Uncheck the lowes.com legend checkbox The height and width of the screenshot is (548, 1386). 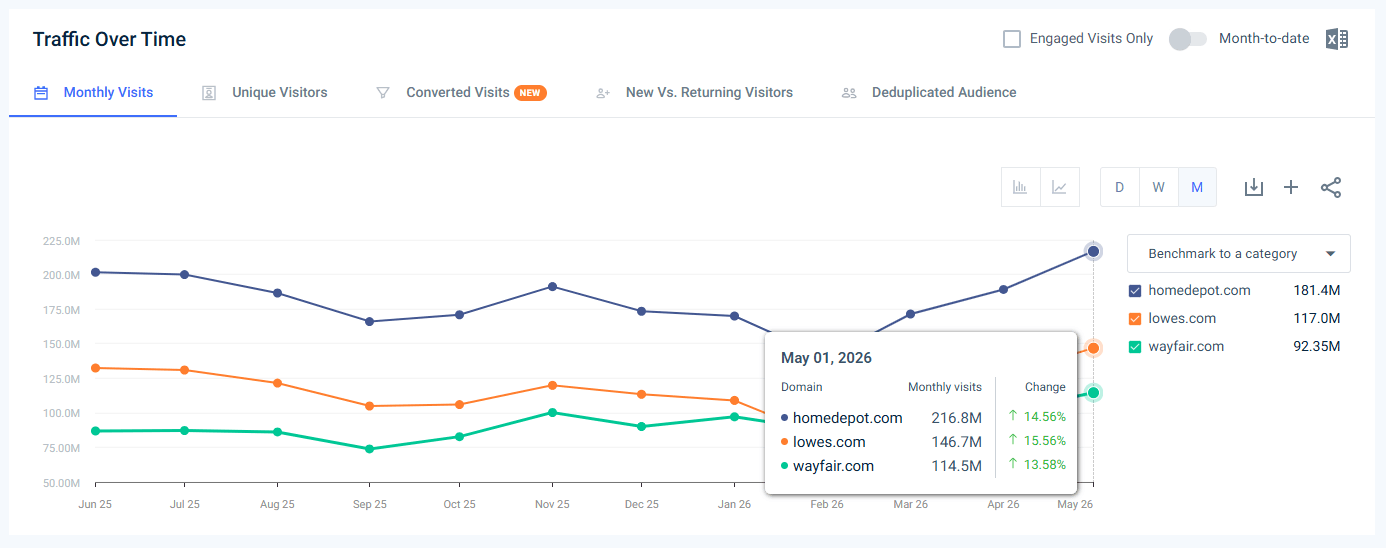tap(1135, 319)
